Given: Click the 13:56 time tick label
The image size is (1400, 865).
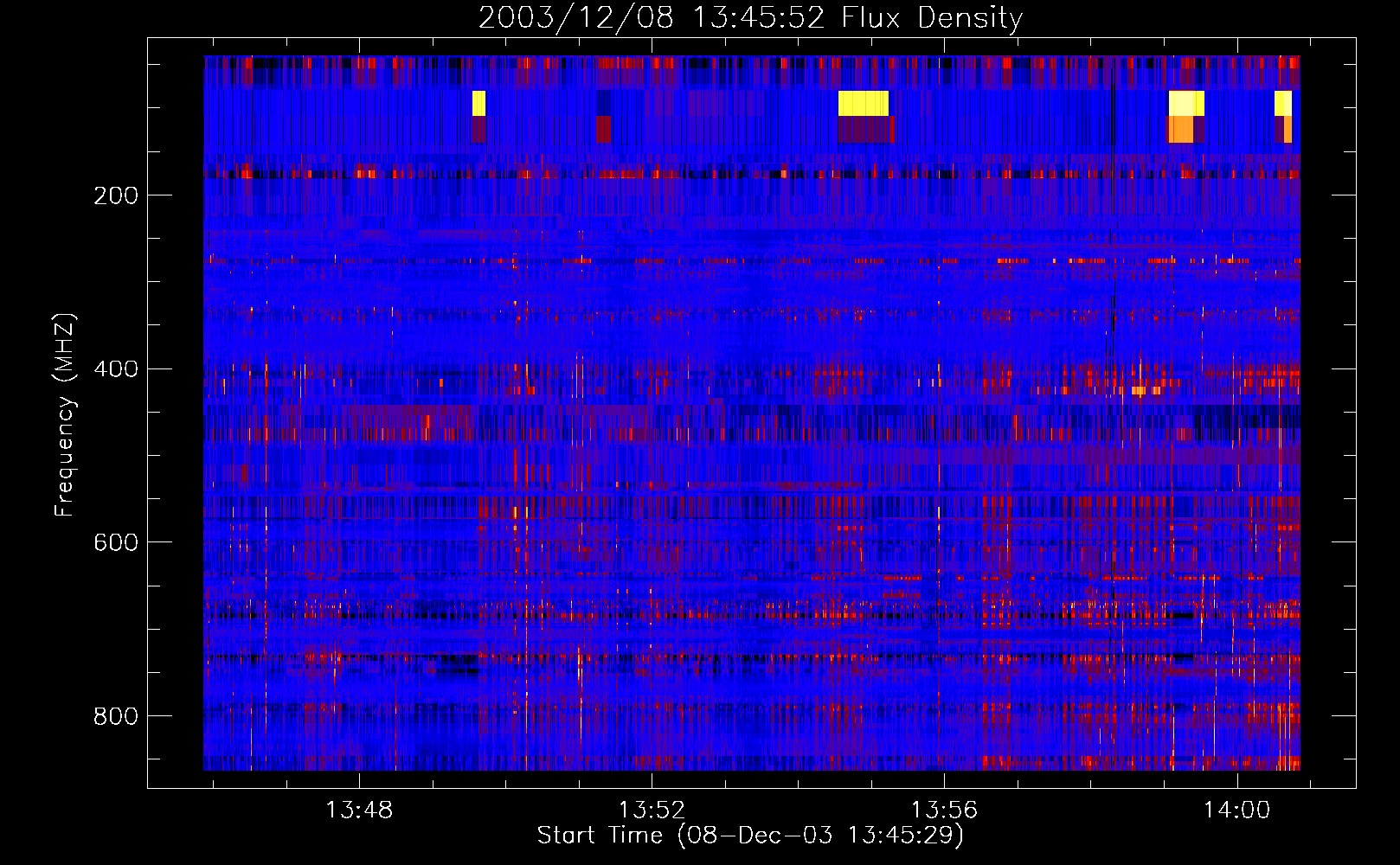Looking at the screenshot, I should coord(944,811).
